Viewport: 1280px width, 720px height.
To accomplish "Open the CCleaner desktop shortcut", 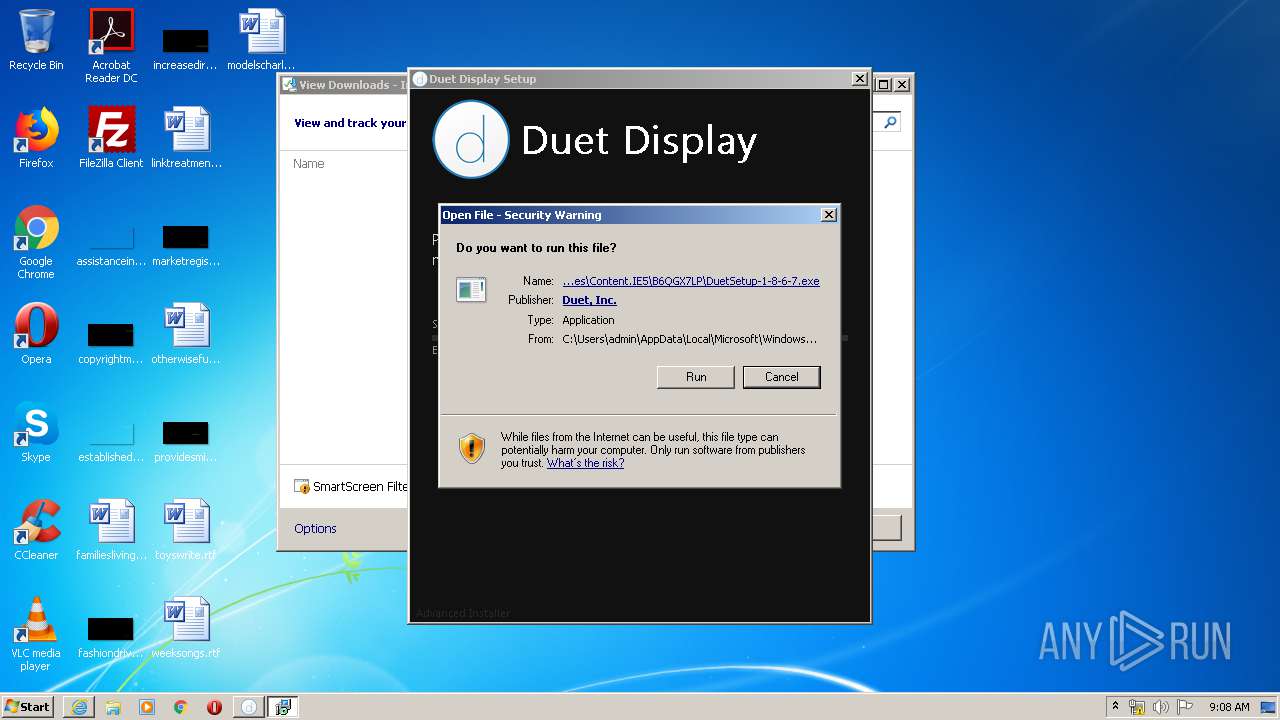I will 36,530.
